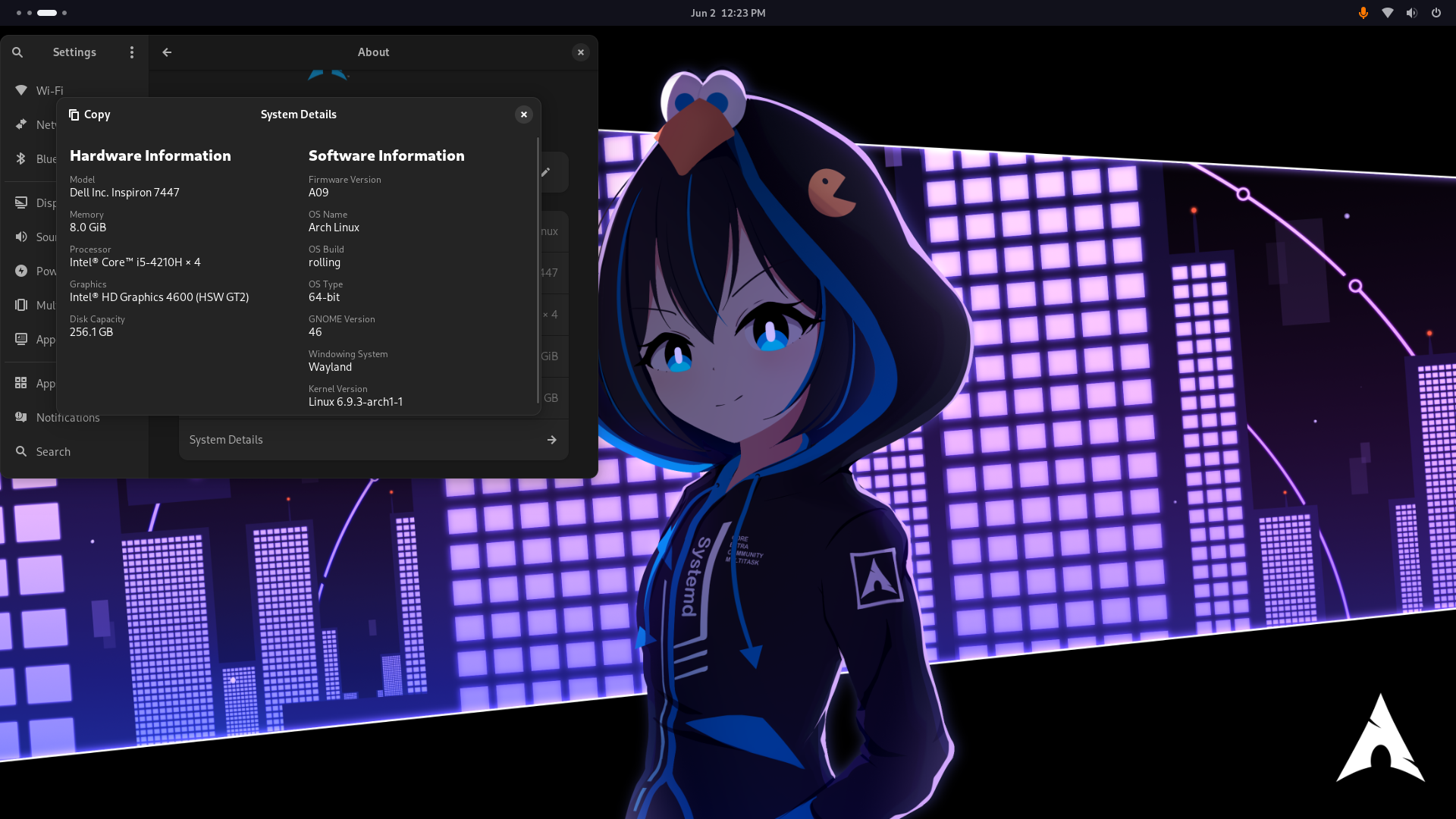
Task: Click the Bluetooth icon in the sidebar
Action: pyautogui.click(x=21, y=158)
